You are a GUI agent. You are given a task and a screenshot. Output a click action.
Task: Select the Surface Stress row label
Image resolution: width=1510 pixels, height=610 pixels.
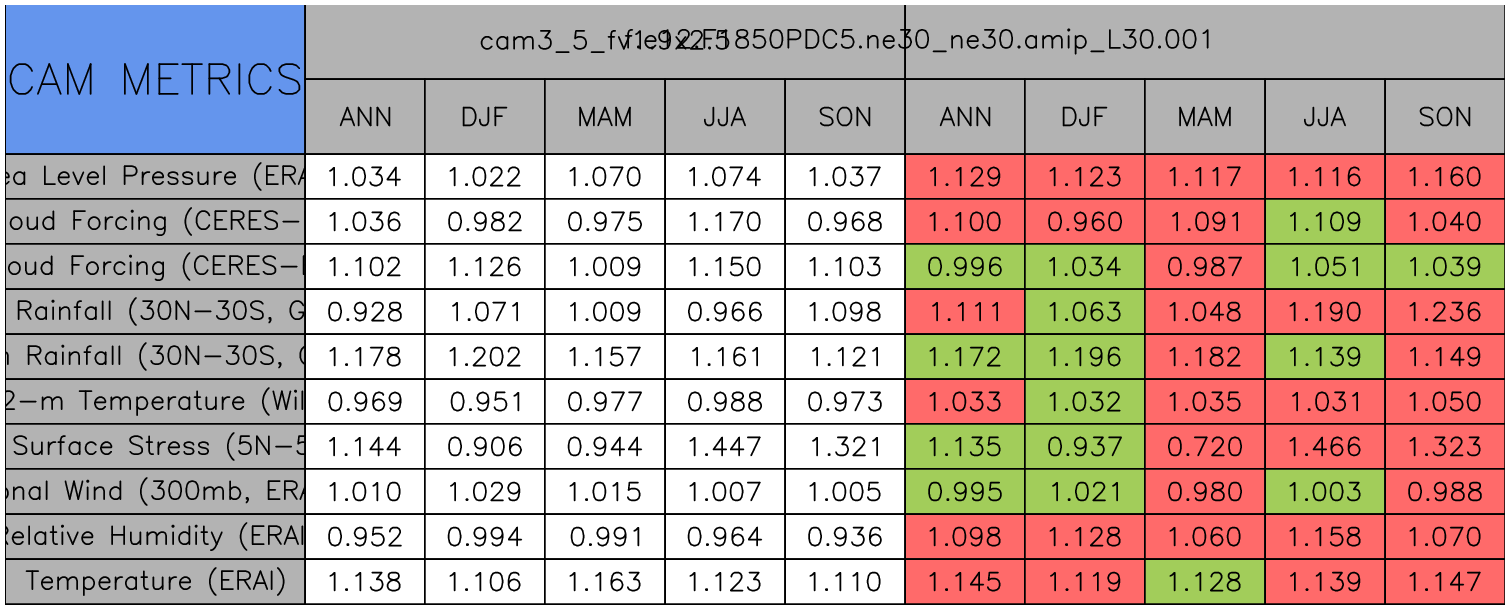155,447
